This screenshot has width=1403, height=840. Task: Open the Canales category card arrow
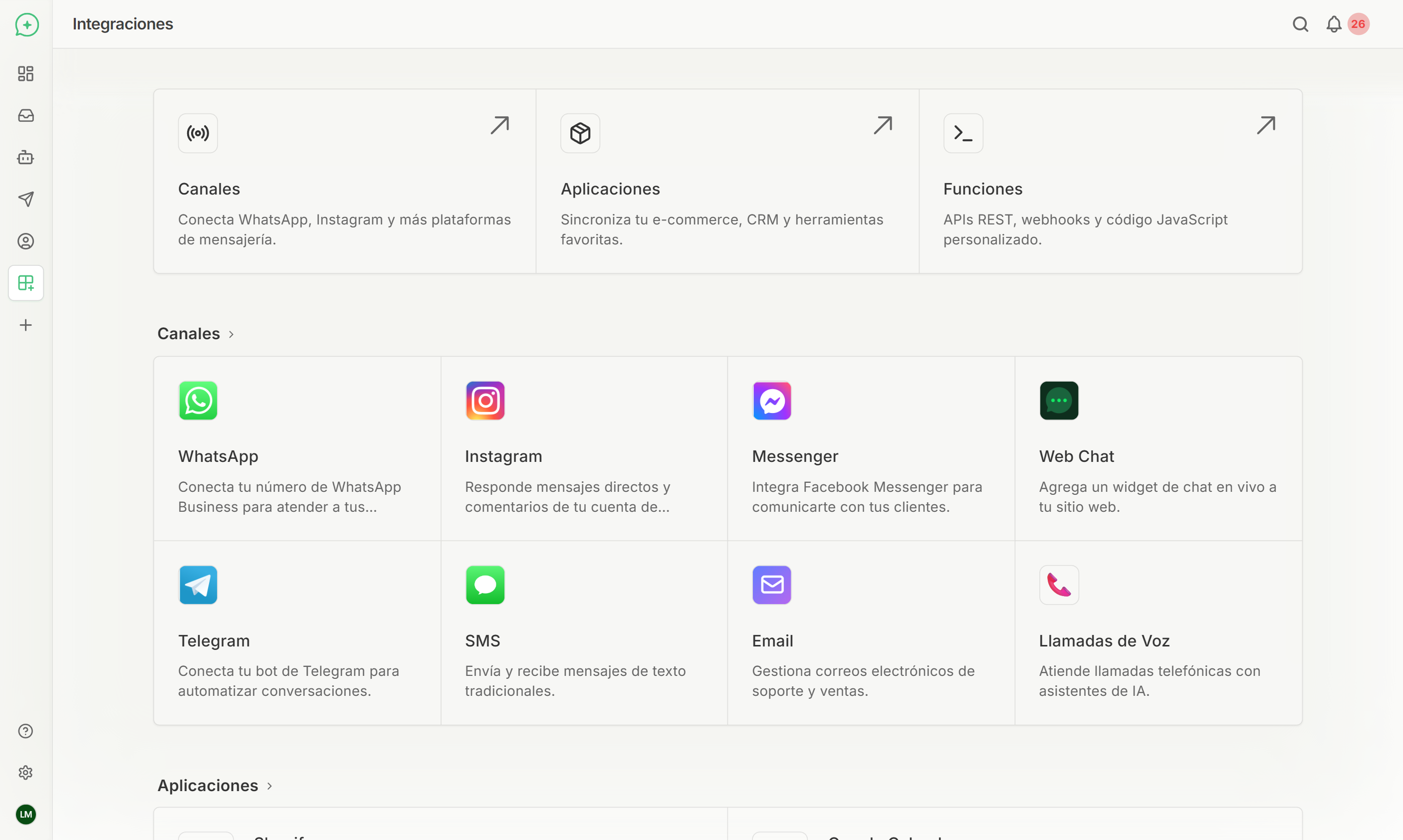pos(499,125)
